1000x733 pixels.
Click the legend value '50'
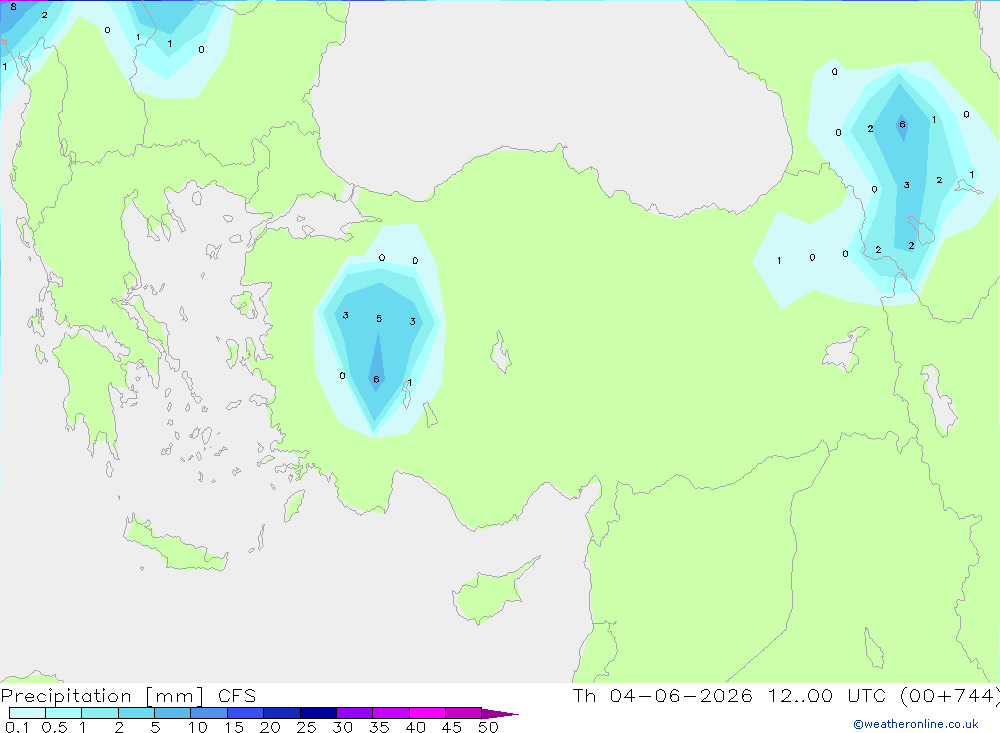pos(488,727)
